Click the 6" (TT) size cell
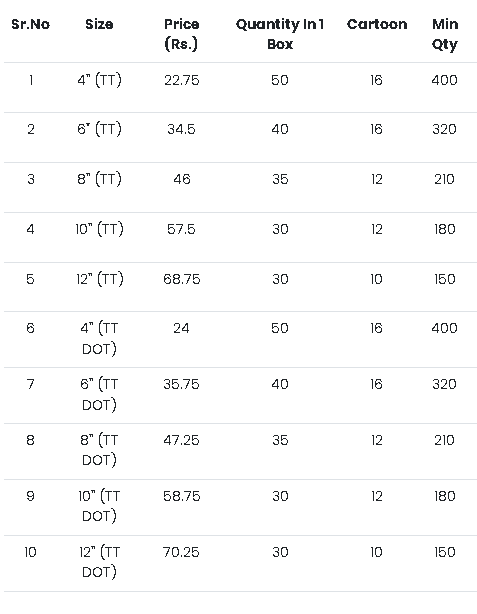Viewport: 477px width, 614px height. coord(99,129)
